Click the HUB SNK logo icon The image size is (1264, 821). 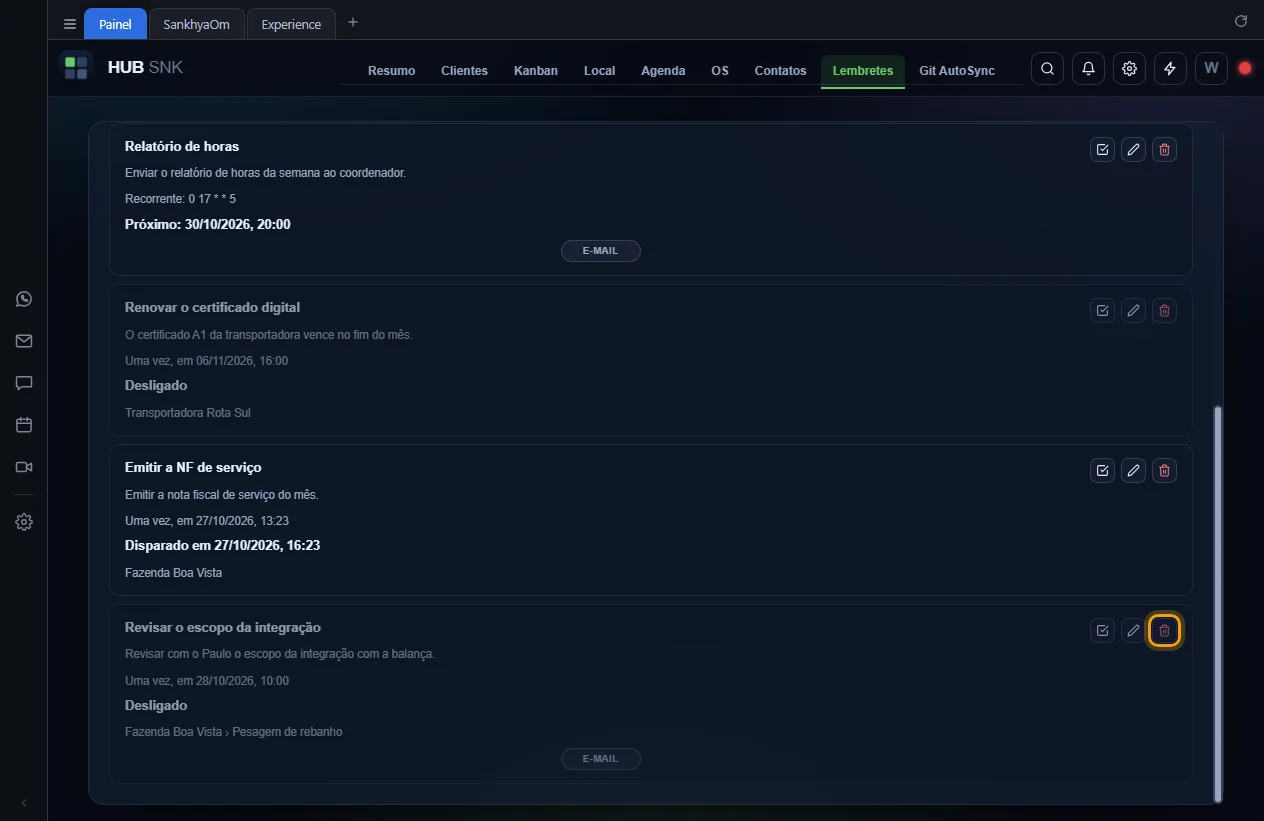(x=76, y=68)
